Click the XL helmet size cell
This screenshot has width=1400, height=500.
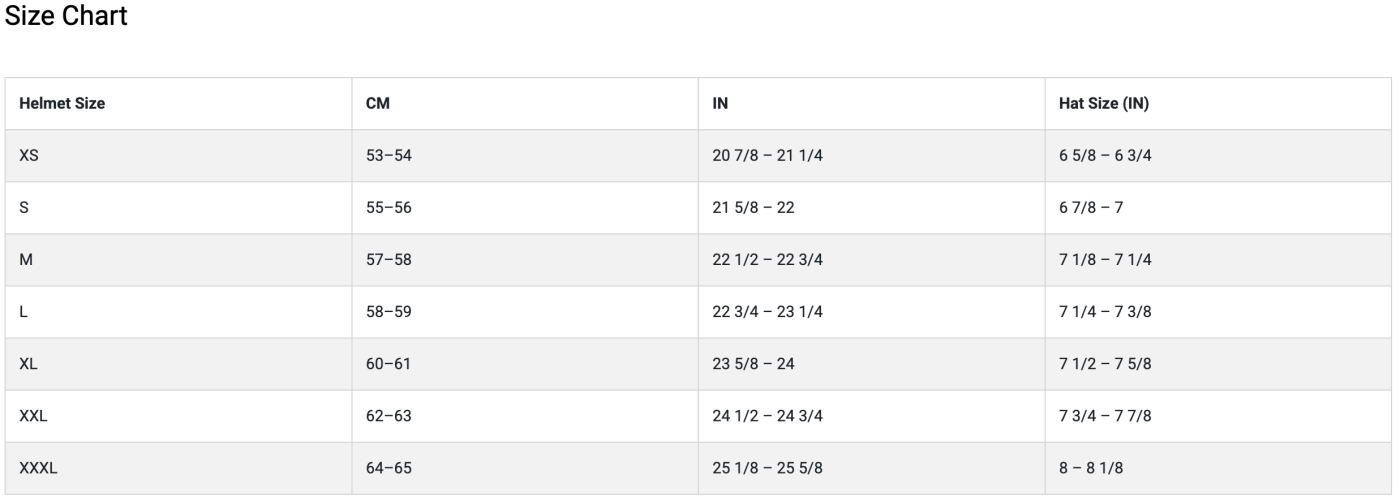[x=28, y=364]
